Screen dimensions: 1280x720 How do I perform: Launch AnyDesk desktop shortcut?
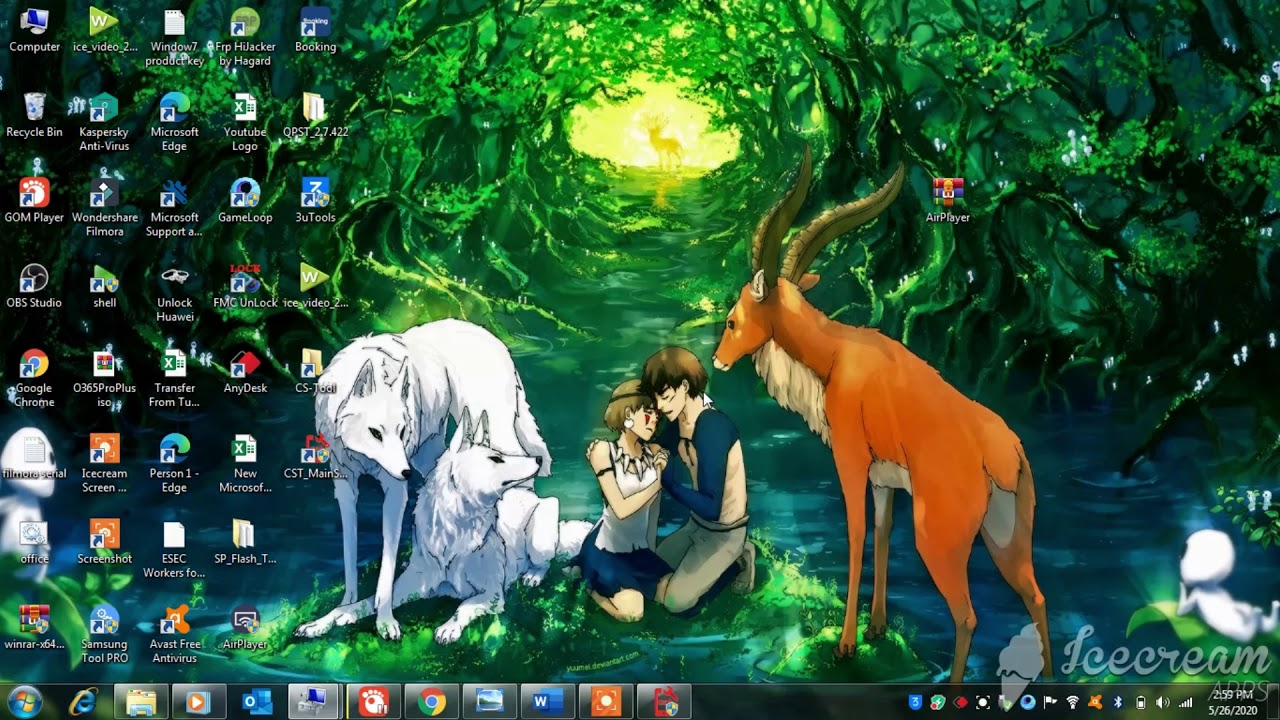pyautogui.click(x=245, y=370)
